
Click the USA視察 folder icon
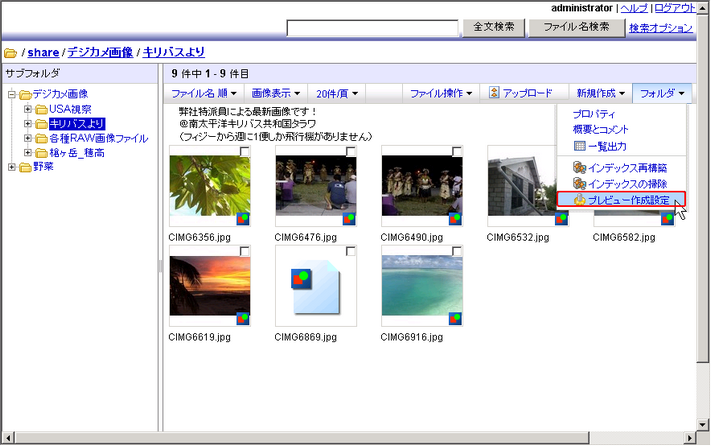(42, 109)
